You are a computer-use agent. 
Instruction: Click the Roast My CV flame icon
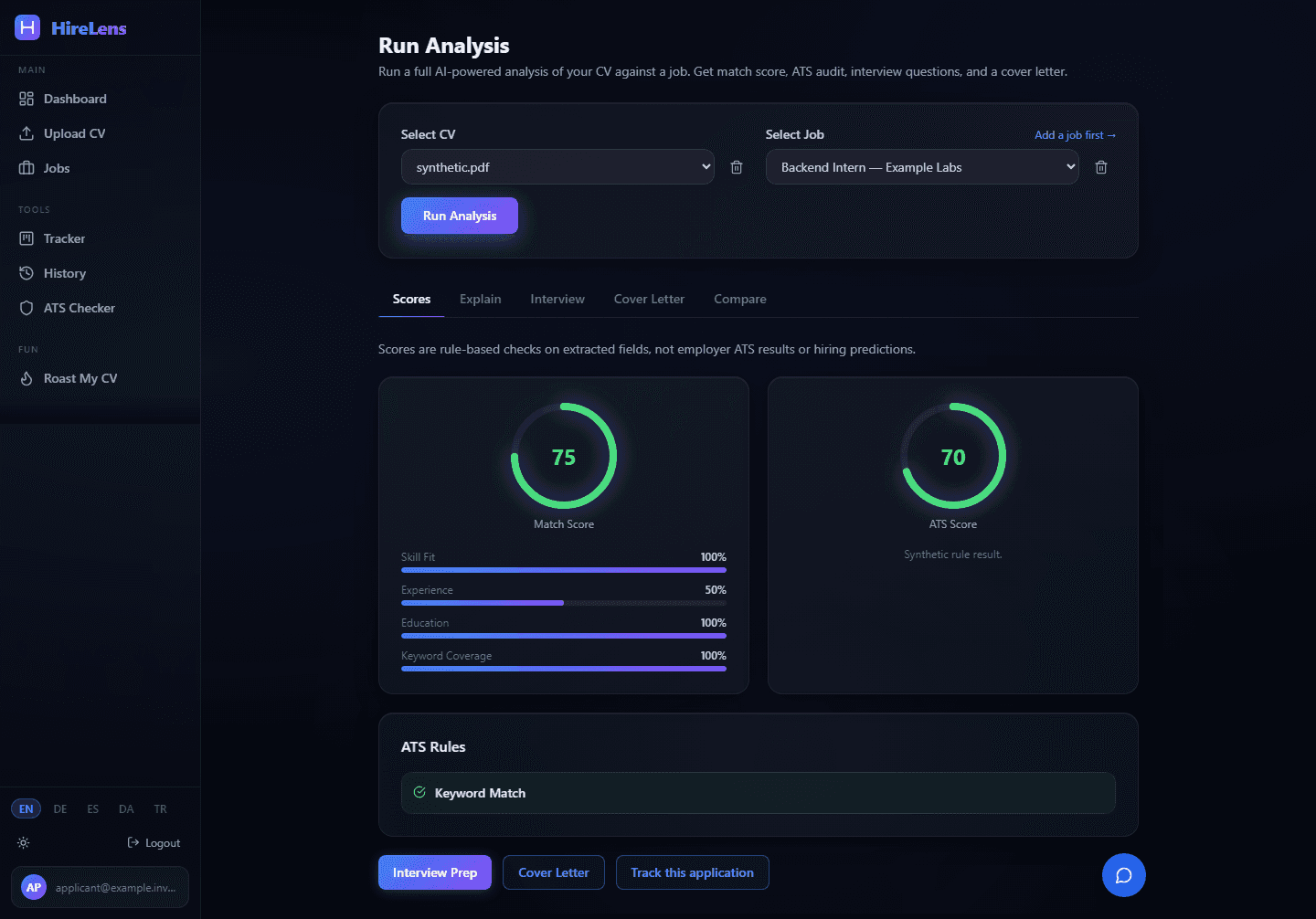pyautogui.click(x=27, y=378)
